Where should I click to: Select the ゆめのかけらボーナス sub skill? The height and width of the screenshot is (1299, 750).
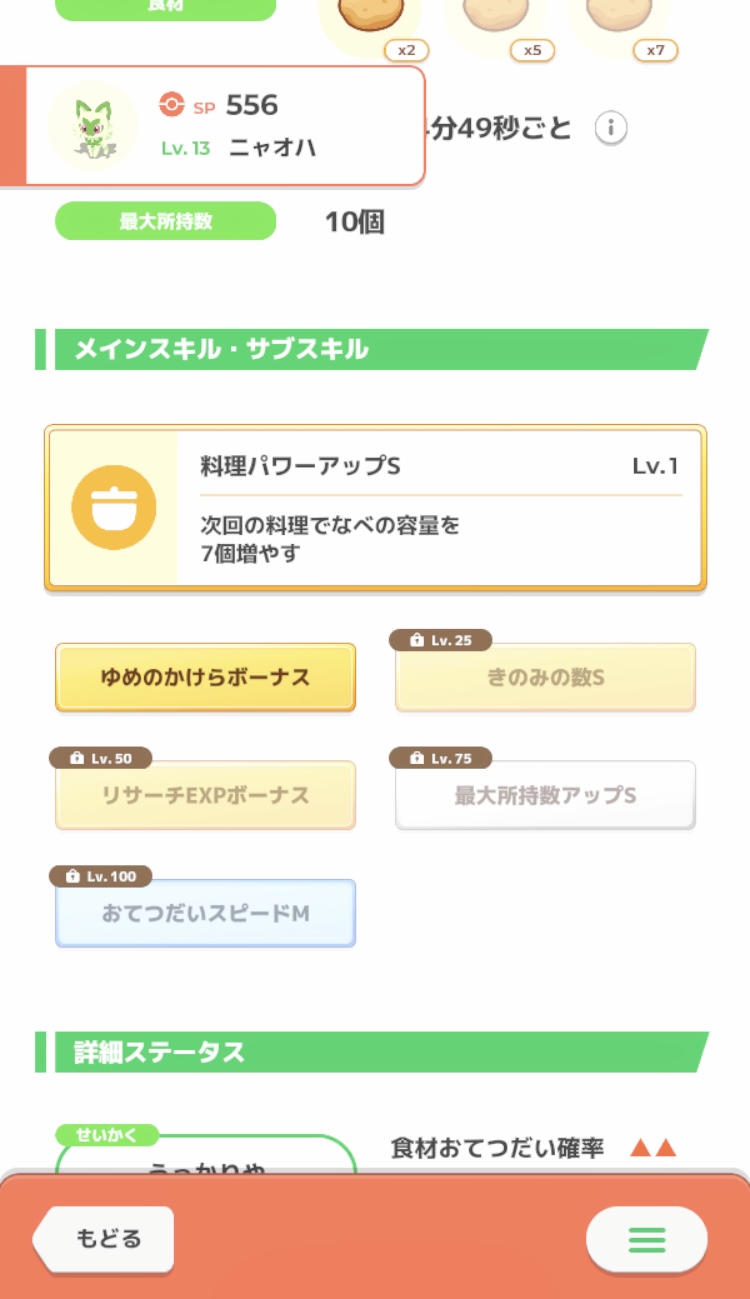(x=205, y=678)
